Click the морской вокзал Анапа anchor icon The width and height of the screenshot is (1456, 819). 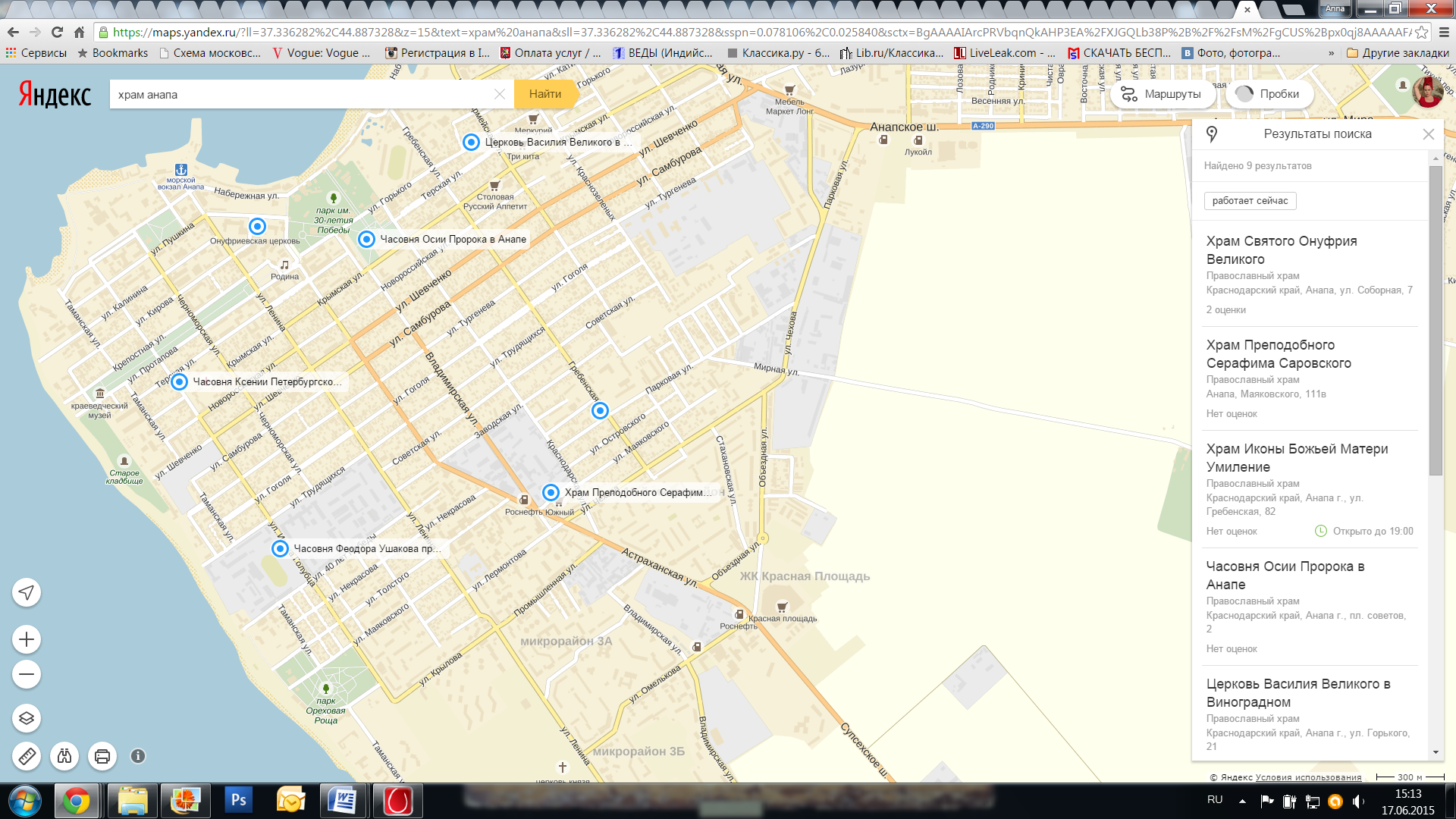180,170
